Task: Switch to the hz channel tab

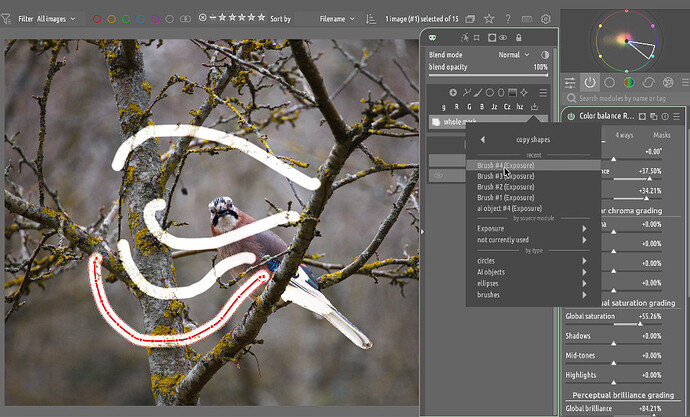Action: coord(520,107)
